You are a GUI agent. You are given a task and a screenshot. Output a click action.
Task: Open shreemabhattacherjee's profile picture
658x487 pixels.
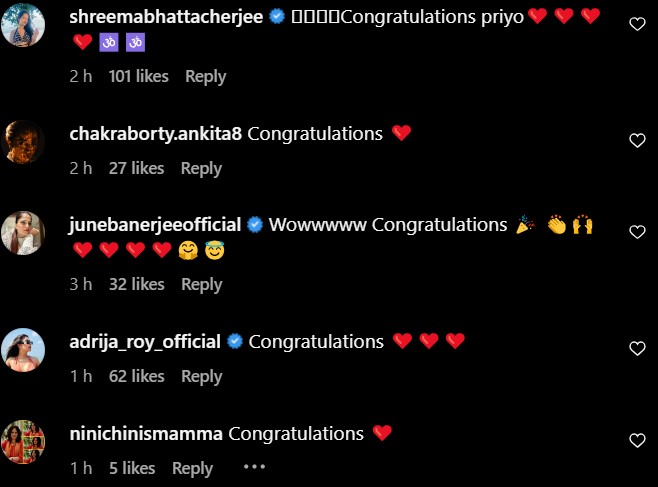click(23, 25)
